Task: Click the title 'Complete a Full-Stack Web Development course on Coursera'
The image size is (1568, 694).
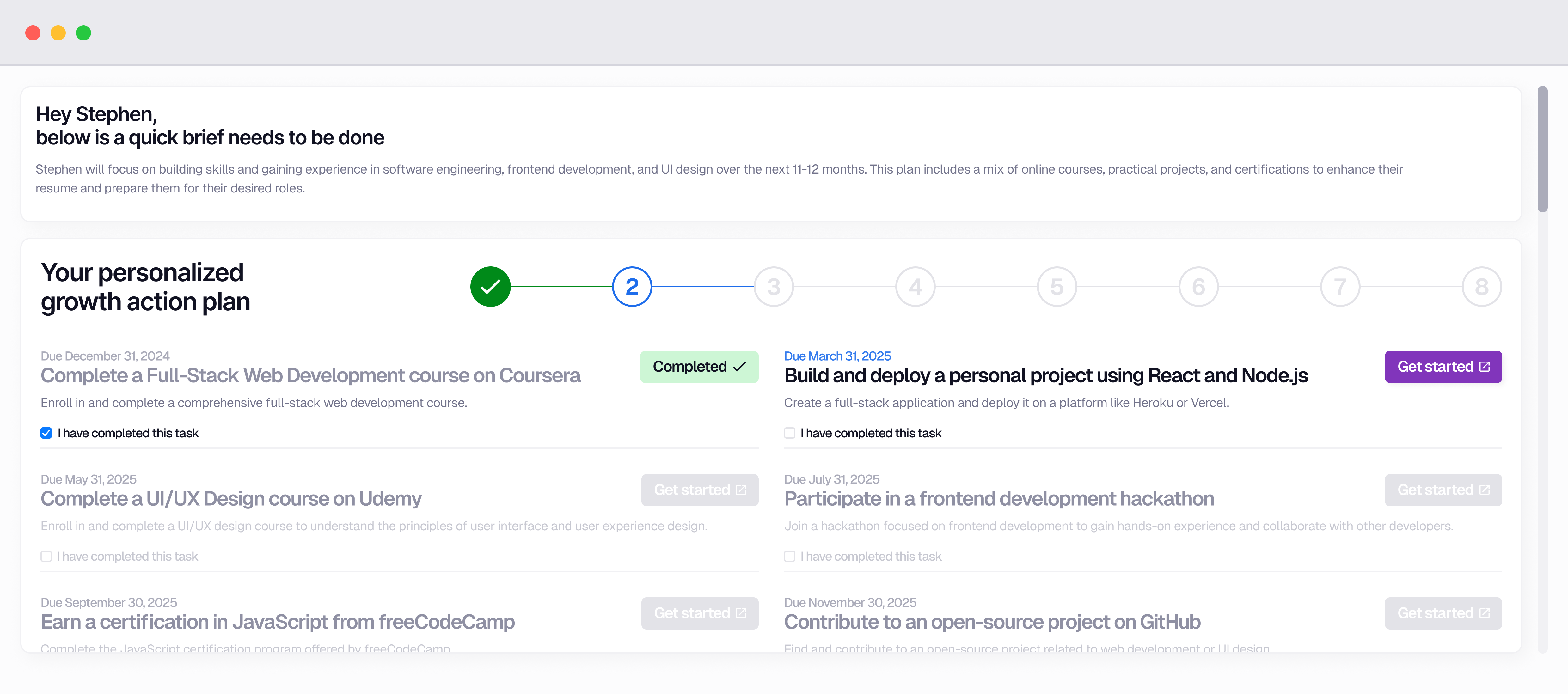Action: (x=310, y=376)
